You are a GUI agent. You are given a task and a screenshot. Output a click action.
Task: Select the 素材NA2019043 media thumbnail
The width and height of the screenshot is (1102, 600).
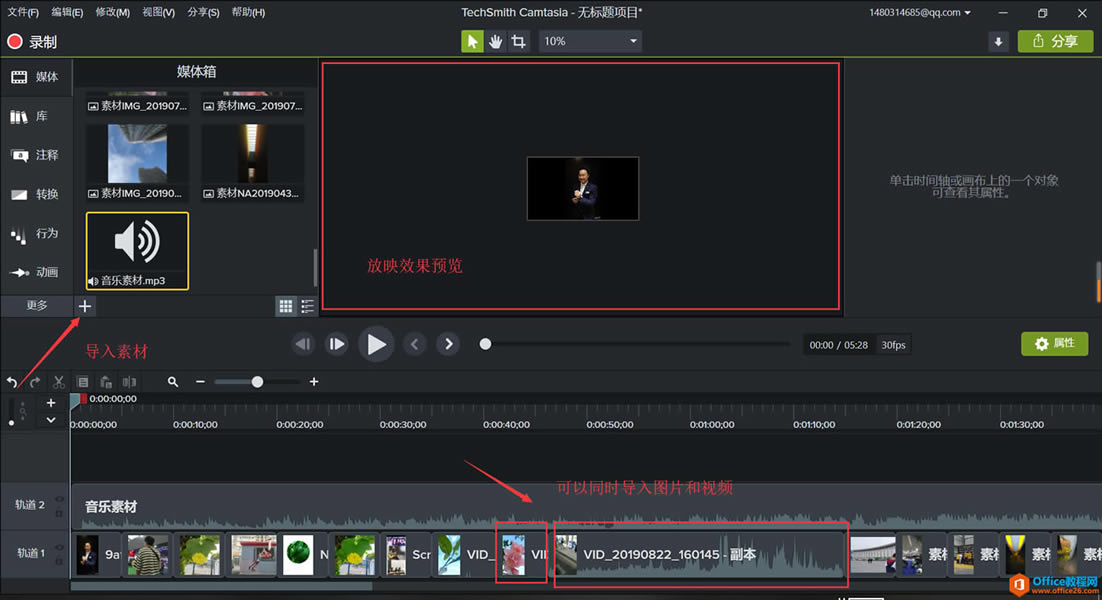[252, 162]
